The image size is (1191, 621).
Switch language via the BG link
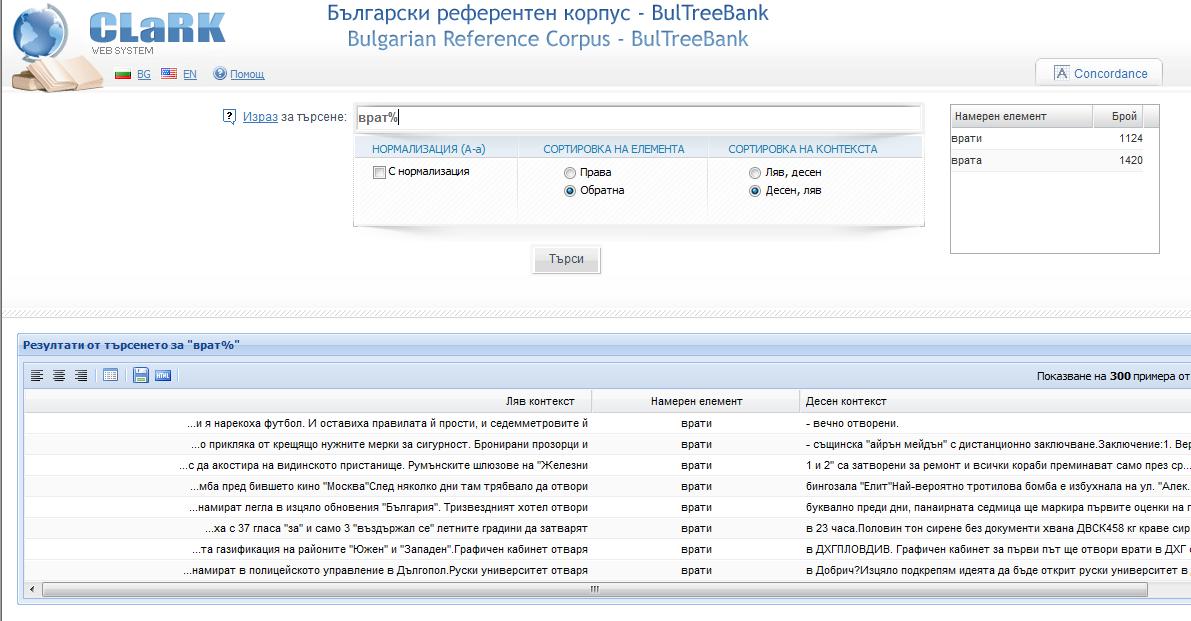pos(144,74)
